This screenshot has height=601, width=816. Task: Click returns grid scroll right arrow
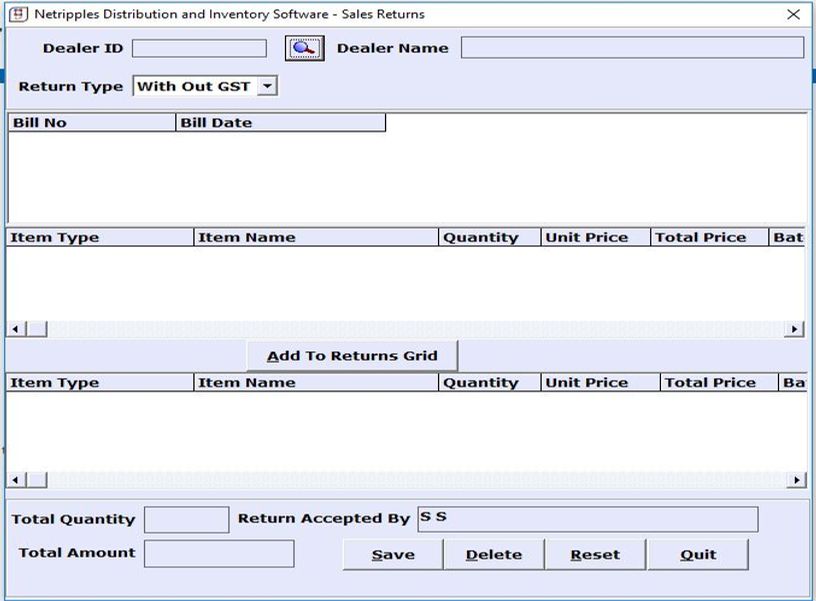tap(796, 480)
